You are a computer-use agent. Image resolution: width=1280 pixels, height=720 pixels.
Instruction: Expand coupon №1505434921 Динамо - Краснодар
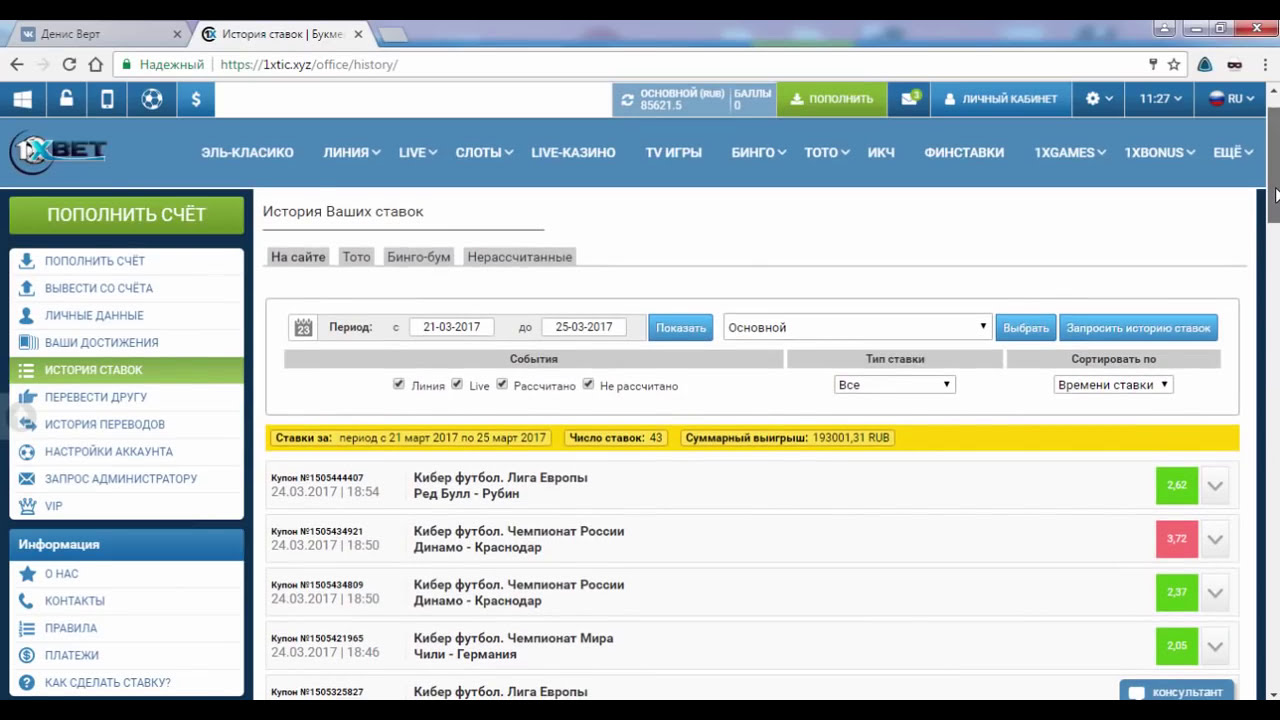click(x=1215, y=539)
